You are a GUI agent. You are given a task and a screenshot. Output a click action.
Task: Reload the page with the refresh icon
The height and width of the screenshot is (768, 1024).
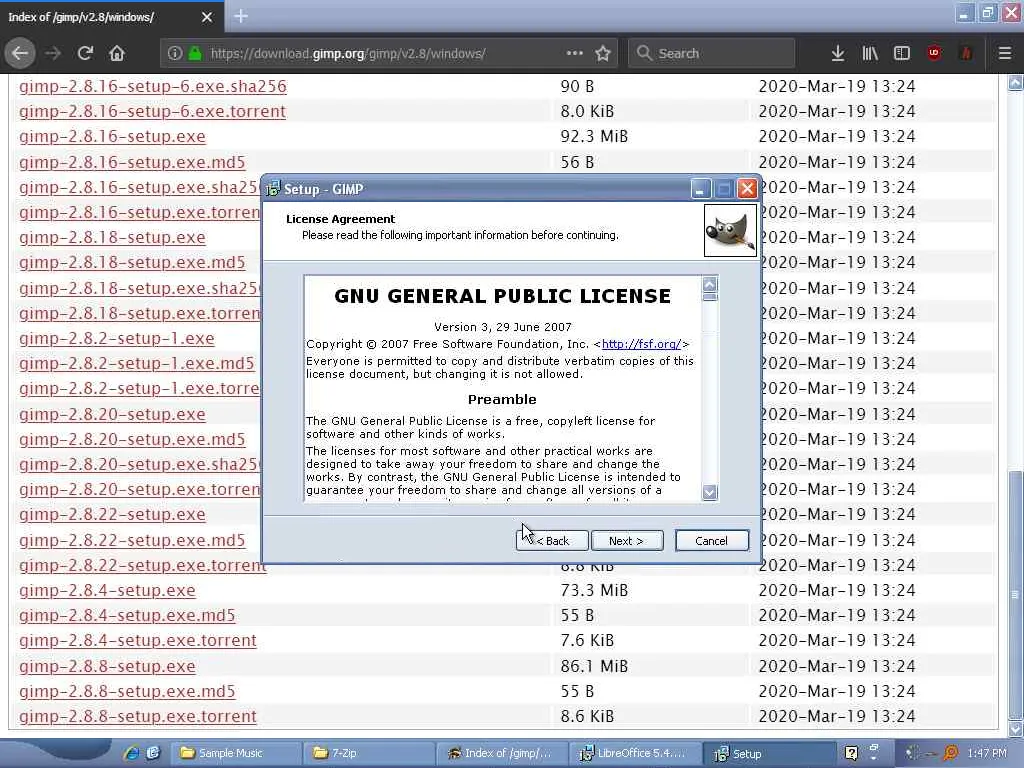(85, 53)
